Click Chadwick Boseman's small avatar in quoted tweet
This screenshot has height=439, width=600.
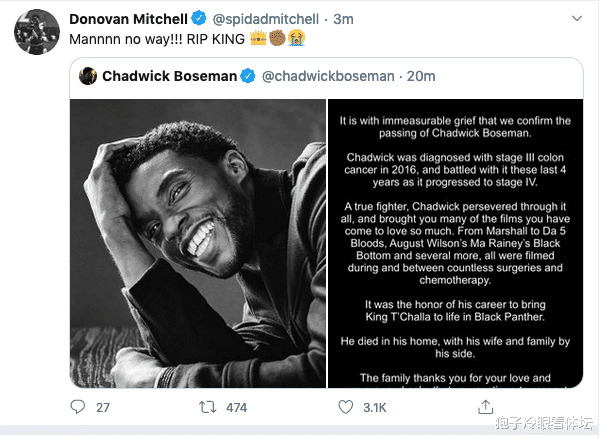[x=88, y=77]
